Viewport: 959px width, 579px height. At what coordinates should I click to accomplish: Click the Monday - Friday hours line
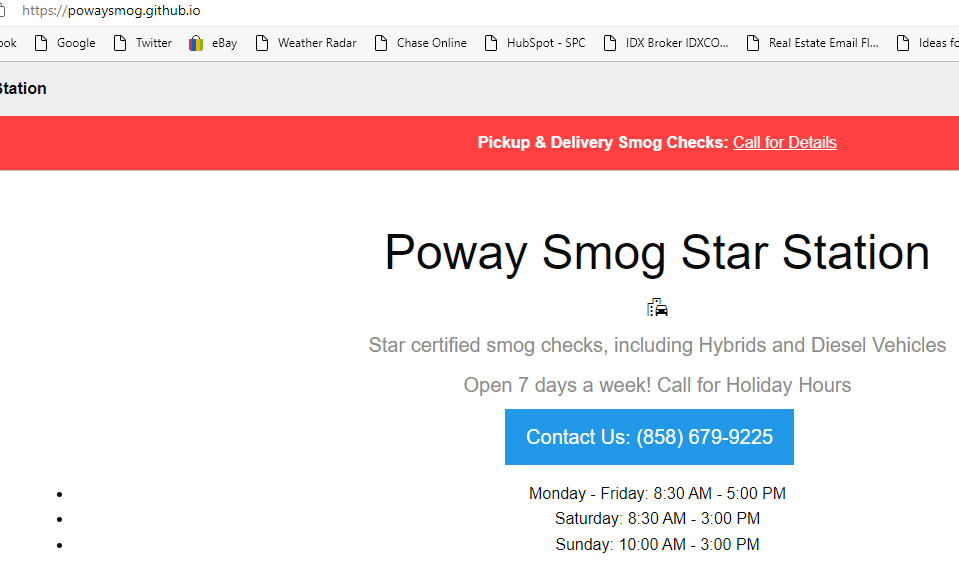(657, 493)
